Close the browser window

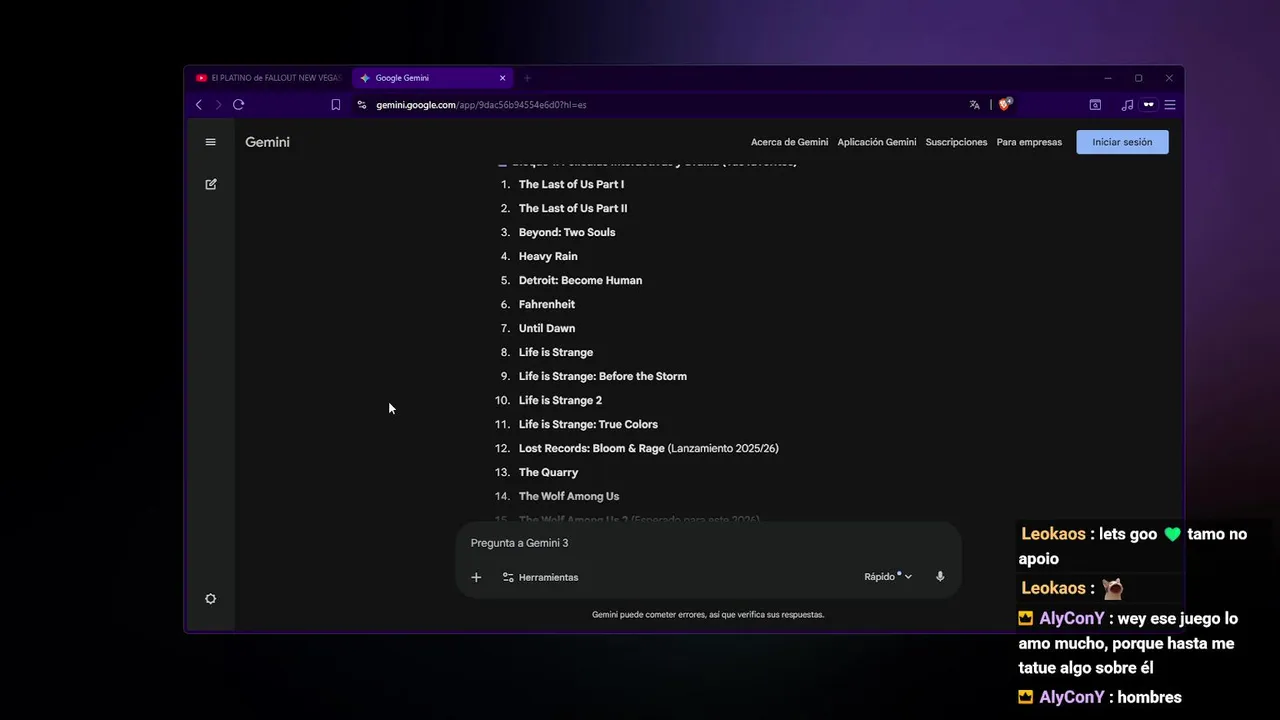[x=1169, y=78]
